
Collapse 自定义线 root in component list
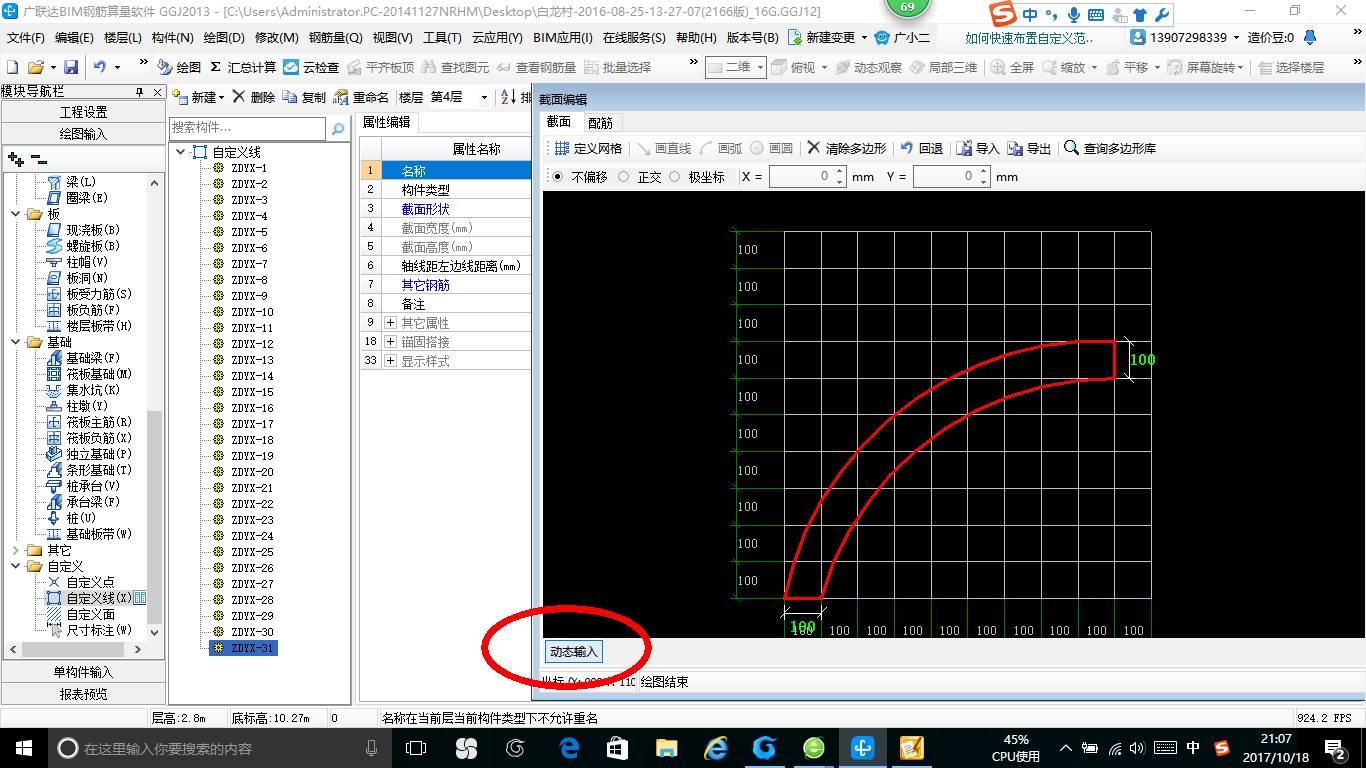tap(181, 152)
